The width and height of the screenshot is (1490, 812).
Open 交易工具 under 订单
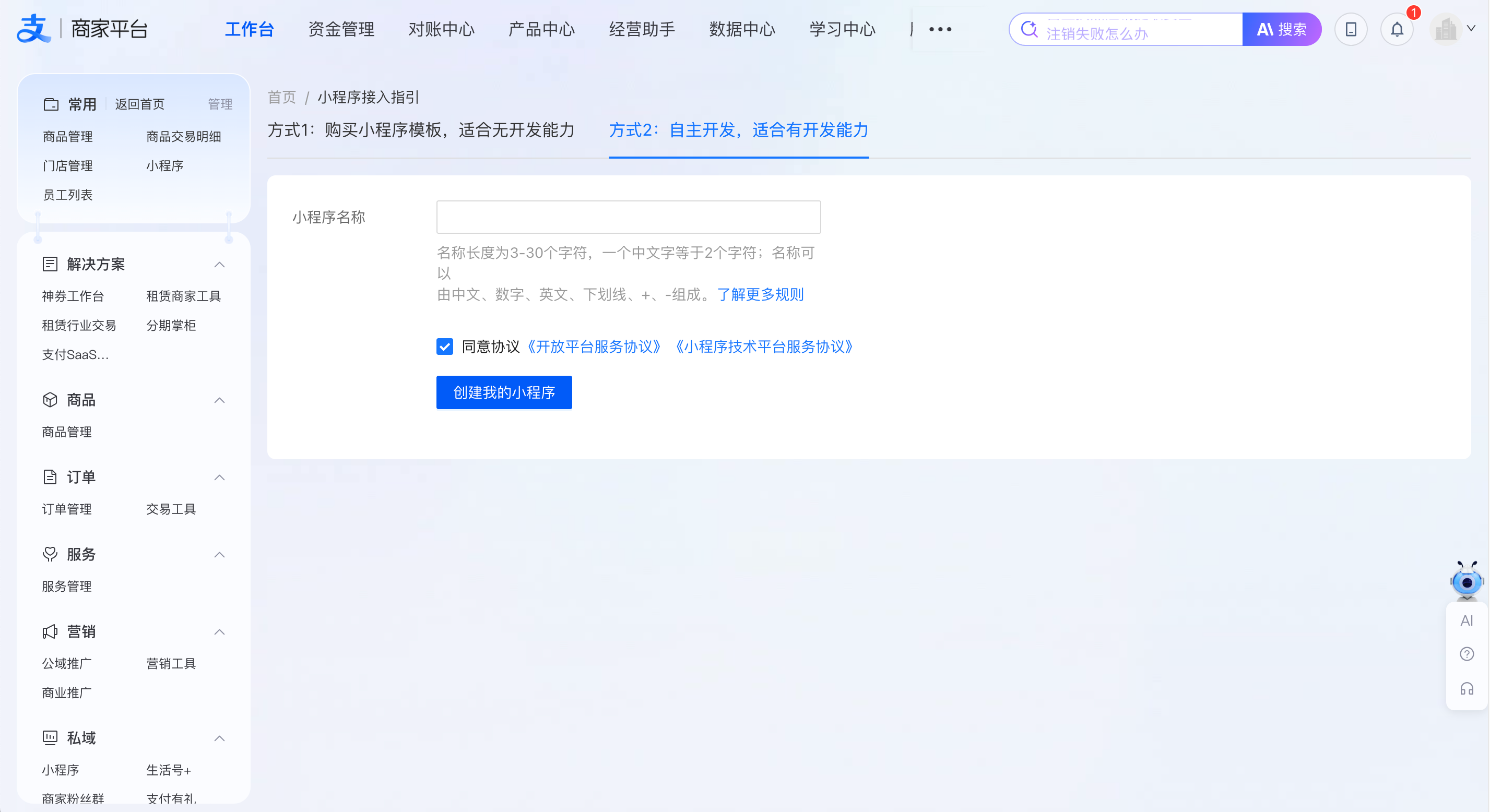[171, 509]
